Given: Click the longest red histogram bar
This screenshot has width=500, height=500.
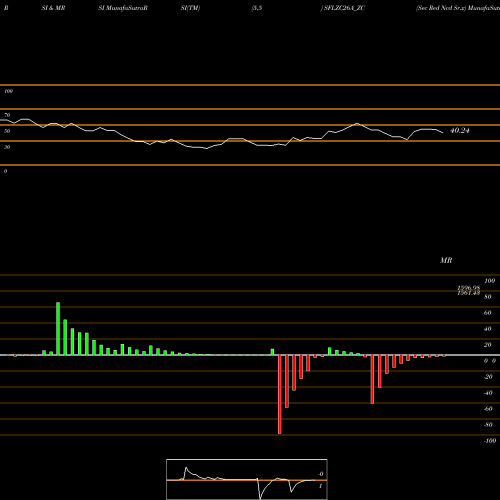Looking at the screenshot, I should tap(280, 394).
